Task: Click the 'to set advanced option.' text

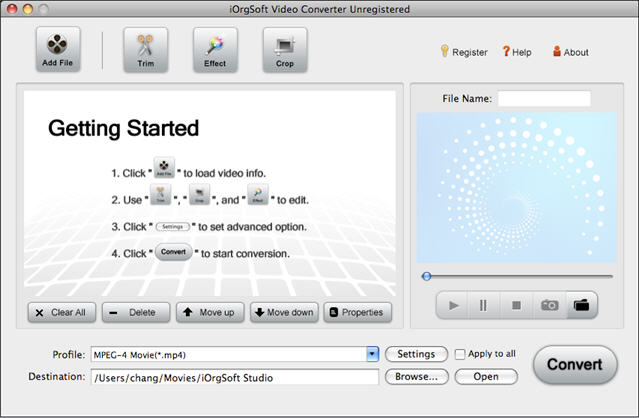Action: (x=252, y=227)
